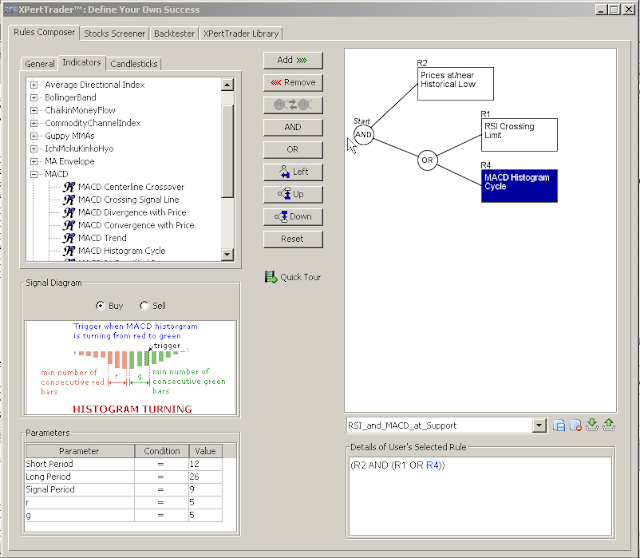Click the AND operator button
The width and height of the screenshot is (640, 558).
293,127
